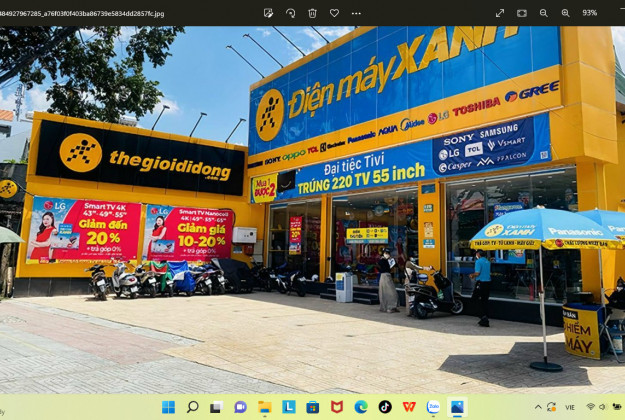
Task: Toggle fit-to-window view icon
Action: tap(522, 13)
